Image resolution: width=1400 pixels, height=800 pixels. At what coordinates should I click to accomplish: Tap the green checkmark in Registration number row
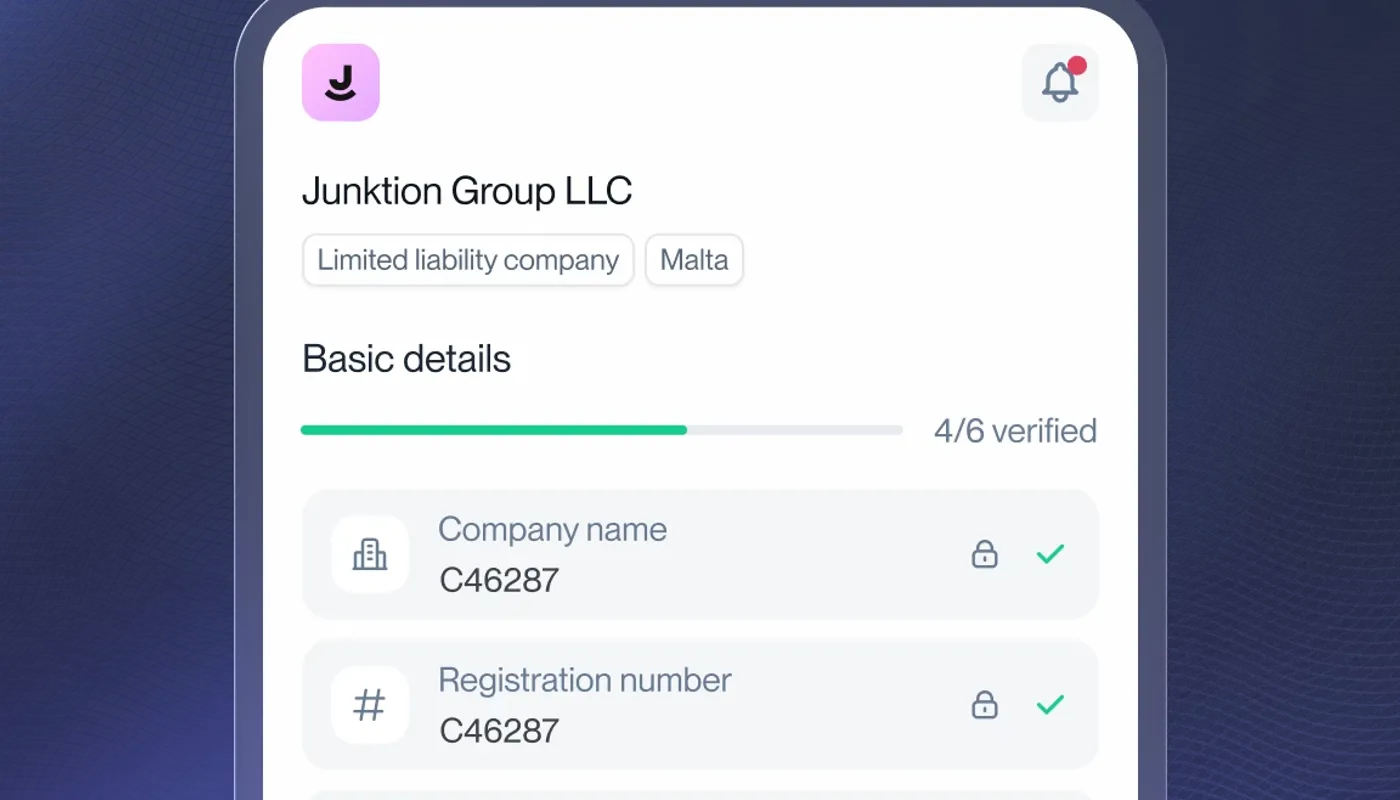(x=1050, y=705)
